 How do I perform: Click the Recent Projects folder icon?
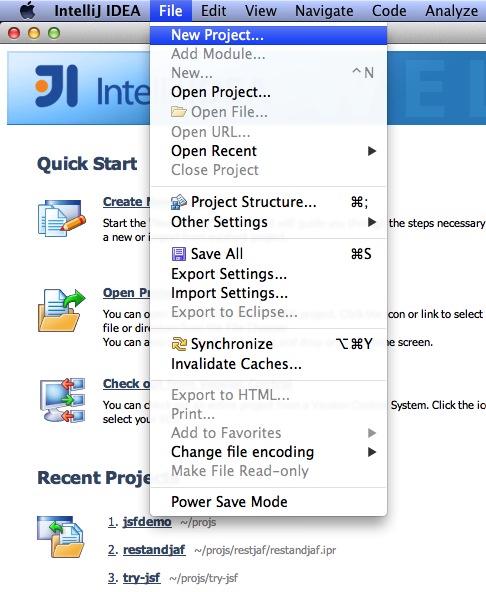[60, 536]
